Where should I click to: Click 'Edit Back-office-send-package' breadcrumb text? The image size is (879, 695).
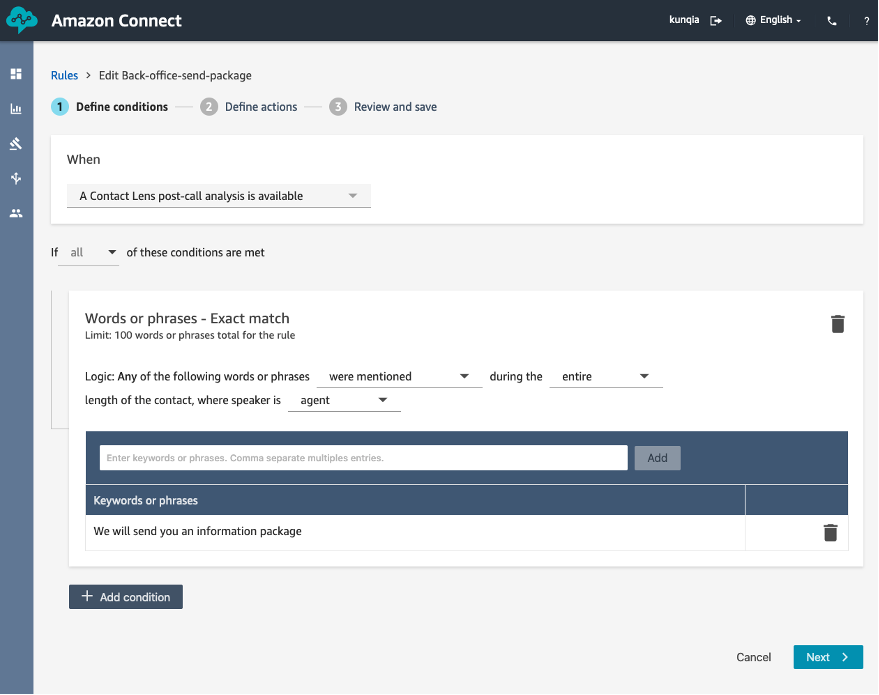pos(175,76)
